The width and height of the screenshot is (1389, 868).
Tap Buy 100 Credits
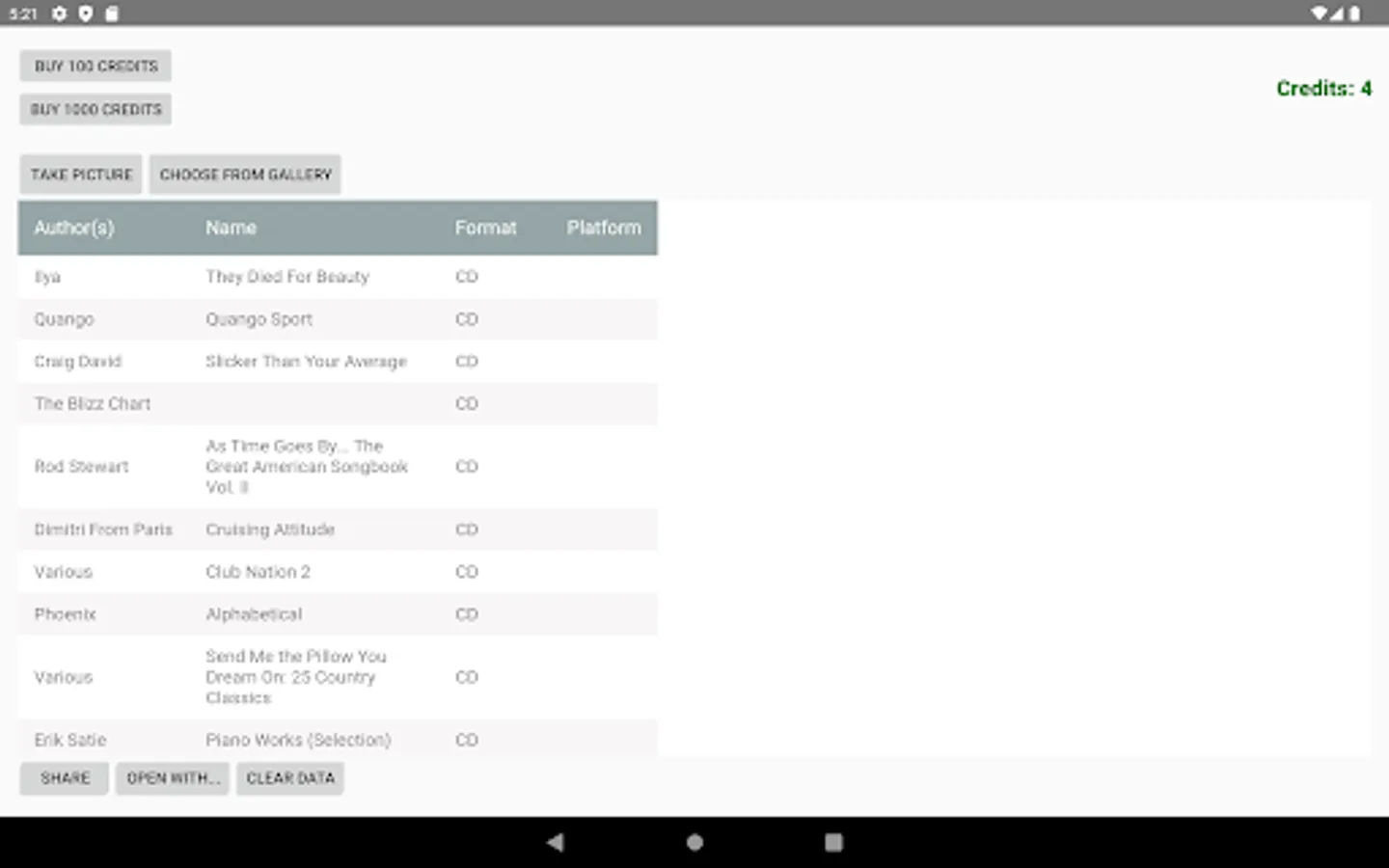point(95,66)
